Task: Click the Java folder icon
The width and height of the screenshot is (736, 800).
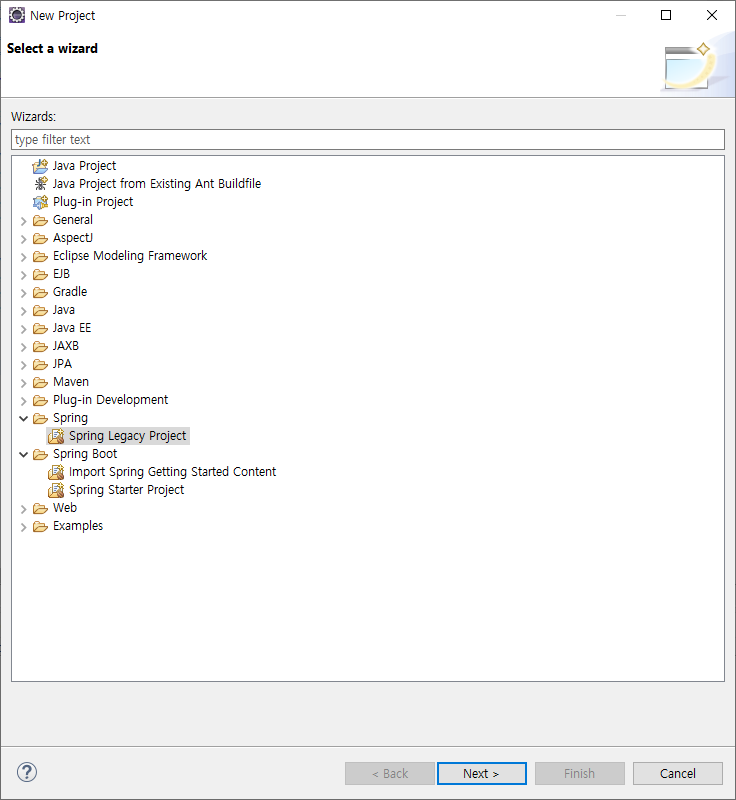Action: (x=40, y=310)
